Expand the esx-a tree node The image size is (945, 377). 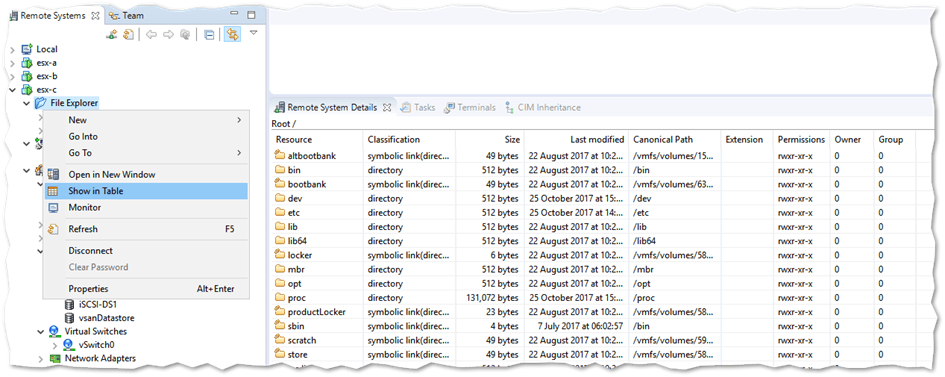[x=12, y=63]
